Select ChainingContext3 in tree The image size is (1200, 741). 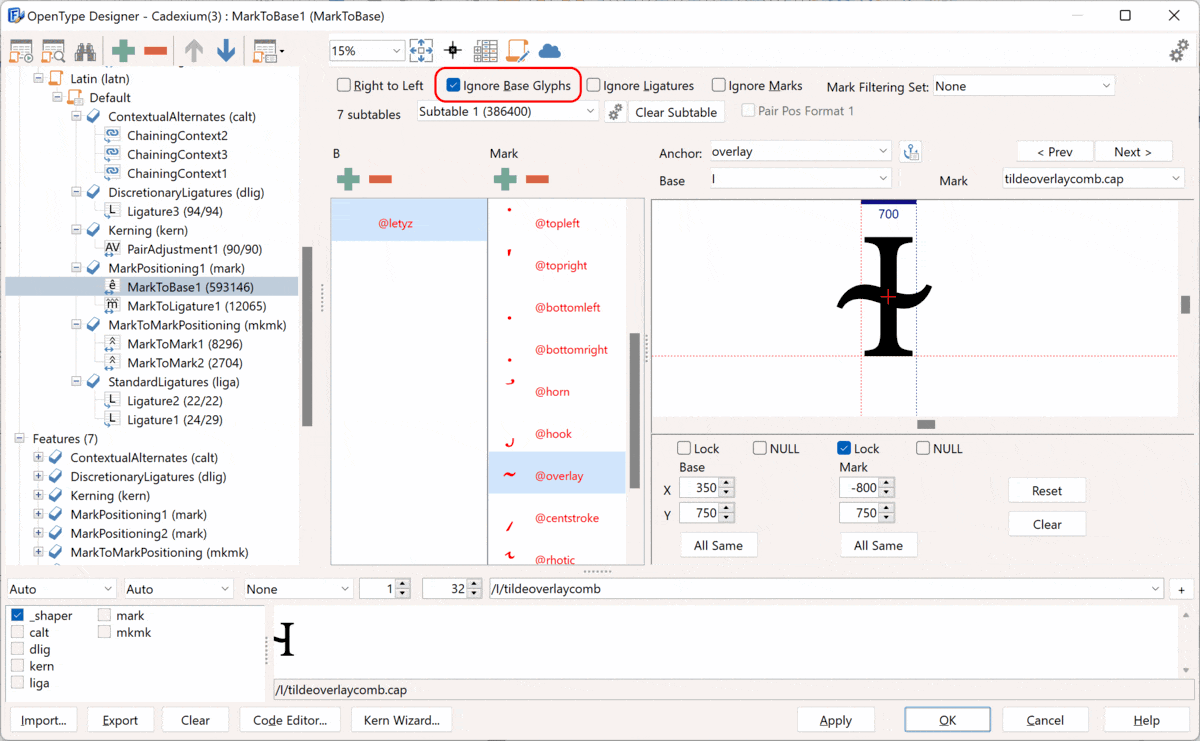(x=177, y=154)
